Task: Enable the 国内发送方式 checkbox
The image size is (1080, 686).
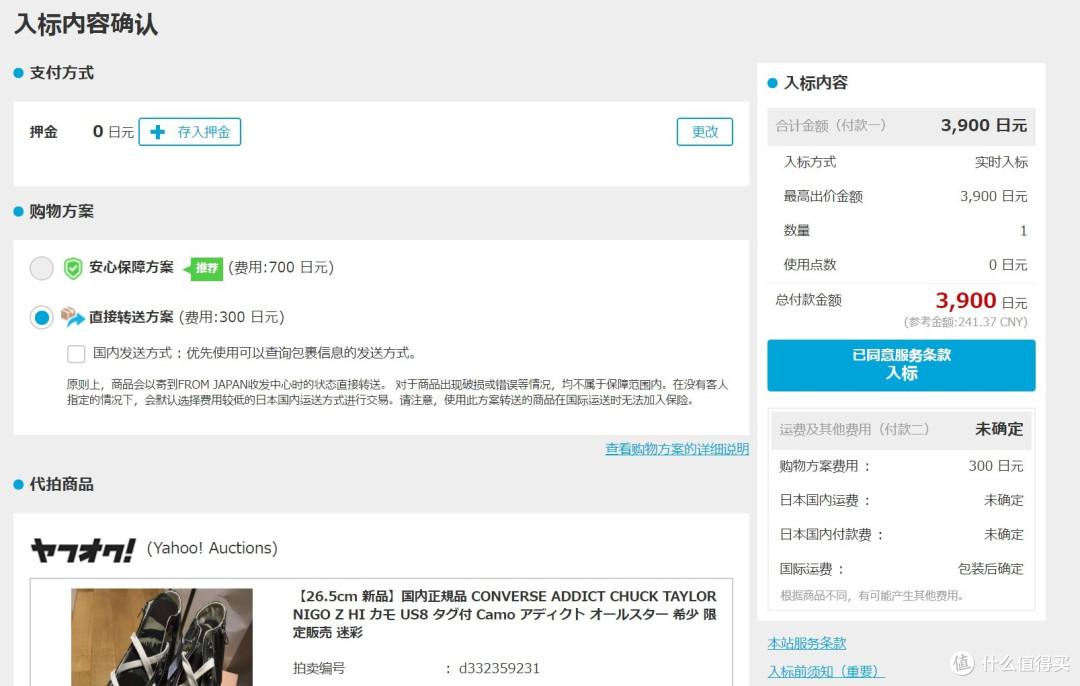Action: point(76,353)
